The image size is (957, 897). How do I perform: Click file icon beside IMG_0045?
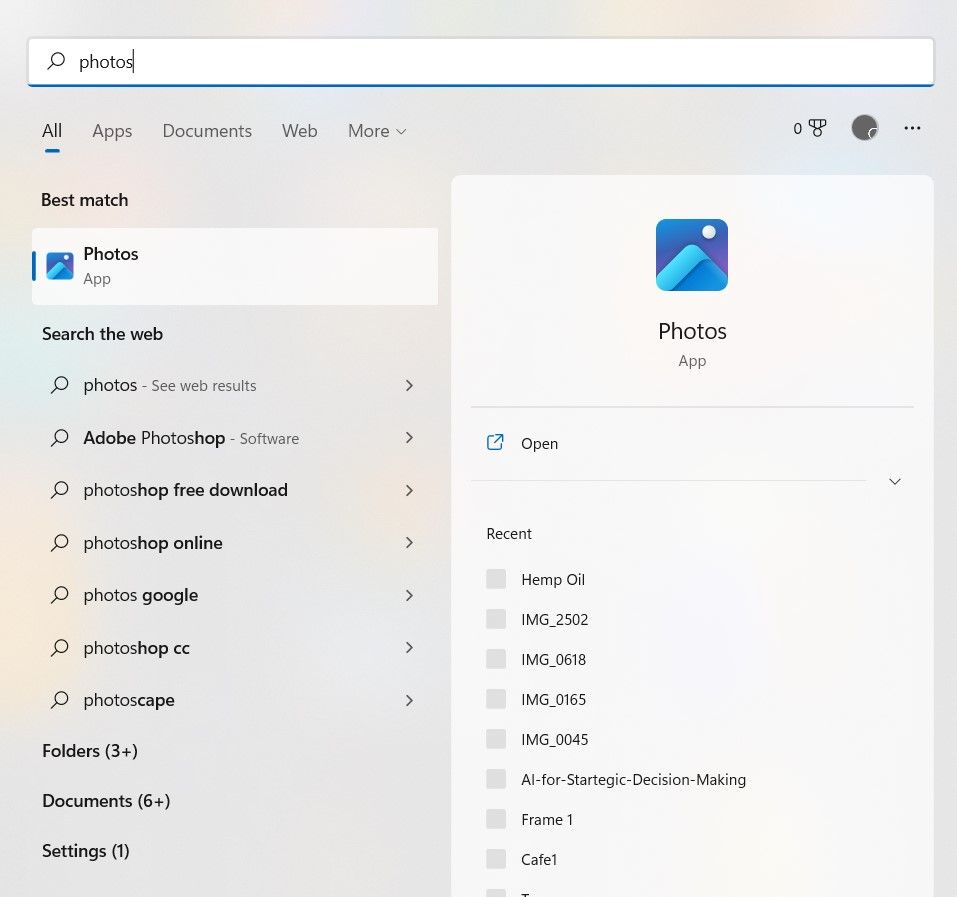click(x=496, y=739)
